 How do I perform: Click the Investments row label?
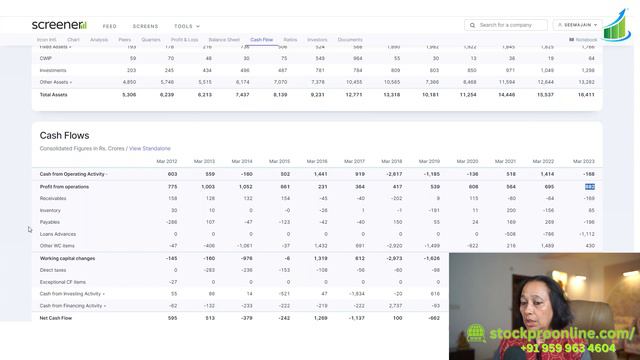[53, 70]
